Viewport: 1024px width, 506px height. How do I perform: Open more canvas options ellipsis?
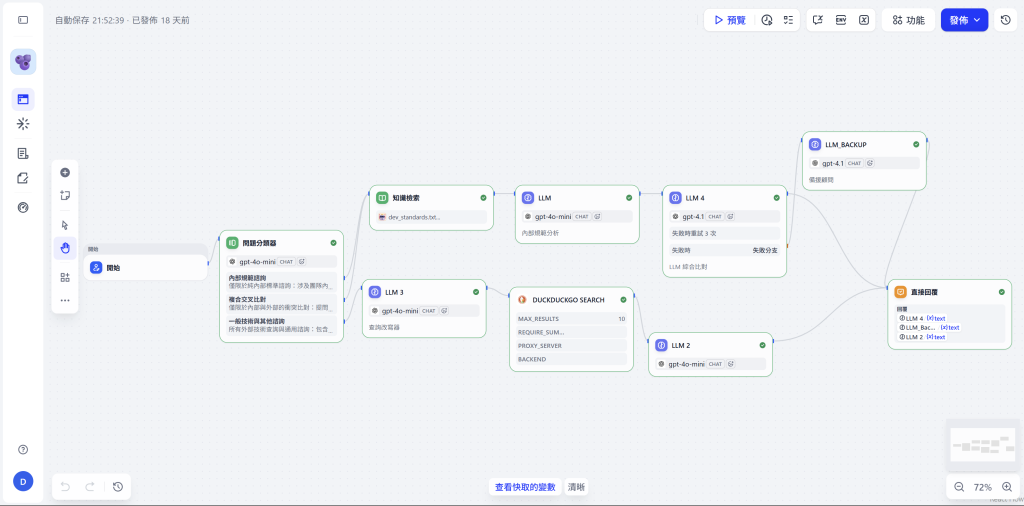tap(65, 300)
